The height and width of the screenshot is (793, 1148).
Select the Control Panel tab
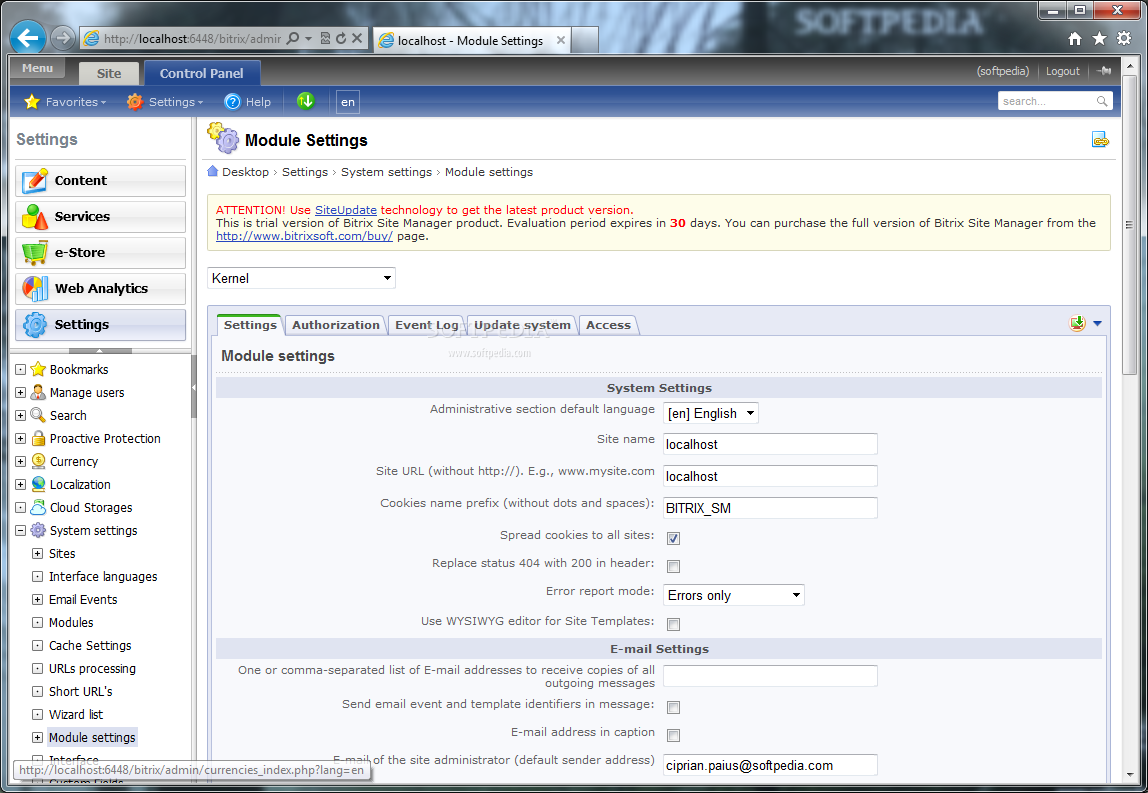click(201, 73)
